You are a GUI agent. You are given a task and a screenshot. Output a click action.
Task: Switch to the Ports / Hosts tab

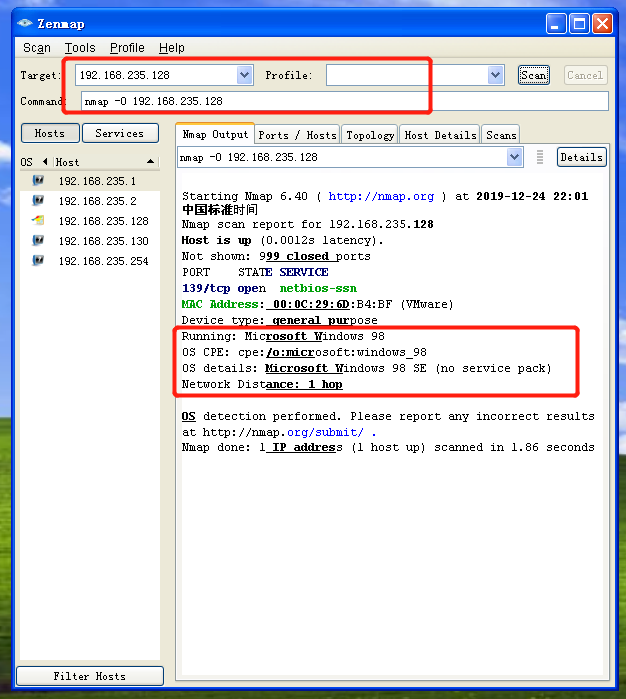pos(297,135)
